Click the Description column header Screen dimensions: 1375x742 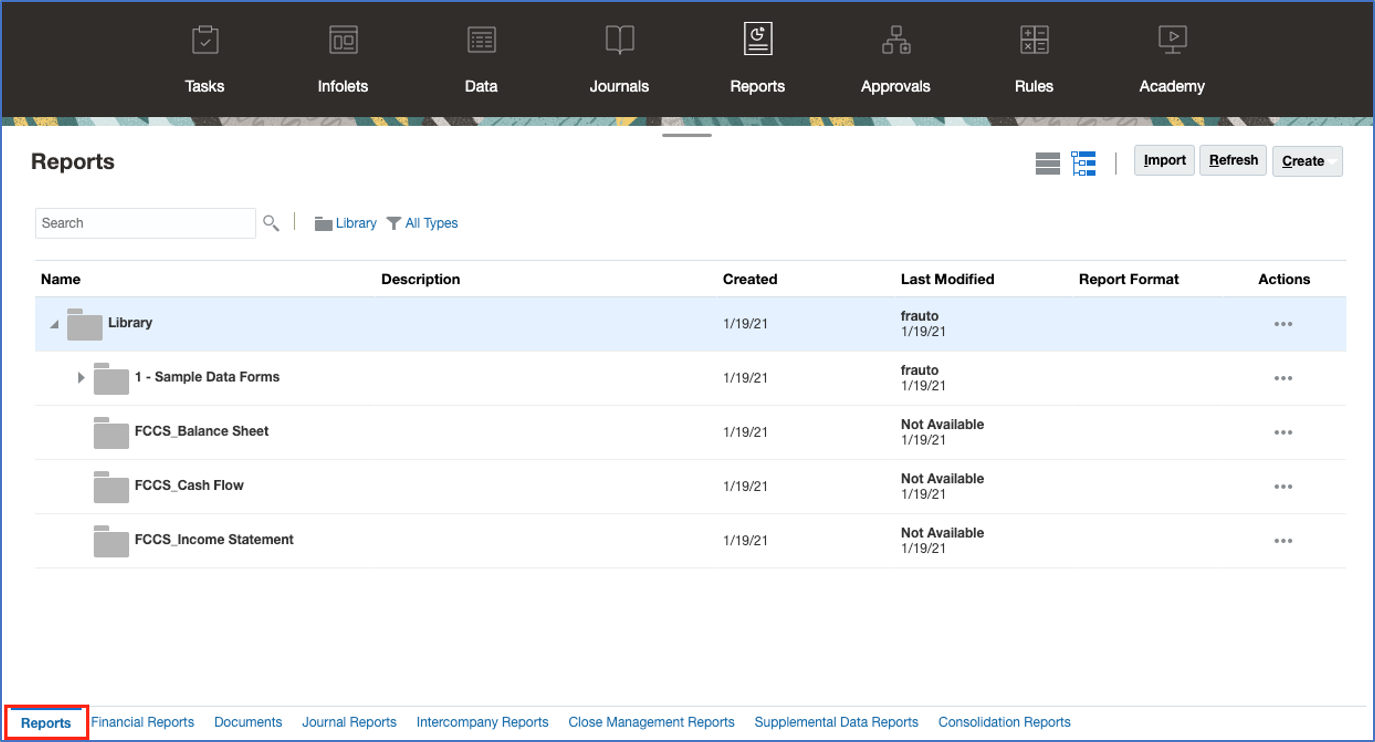pyautogui.click(x=421, y=279)
